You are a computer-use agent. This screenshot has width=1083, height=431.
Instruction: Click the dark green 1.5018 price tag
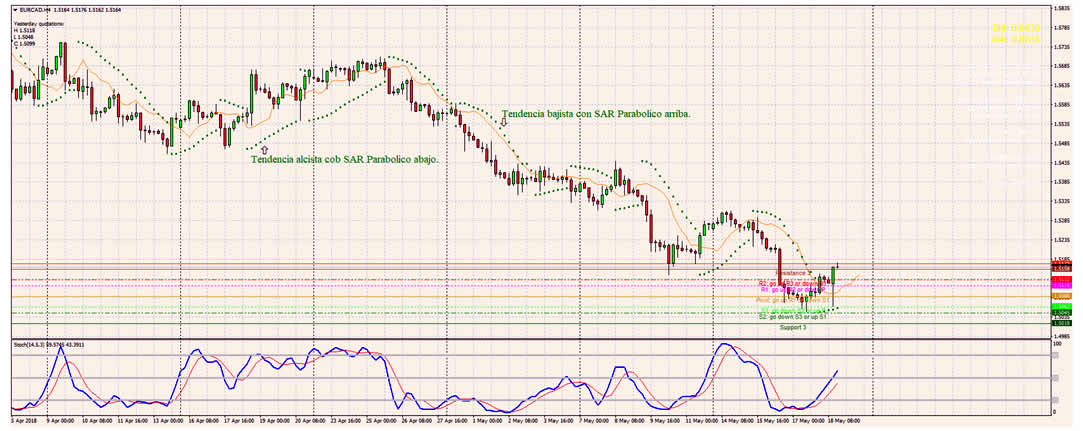1062,323
